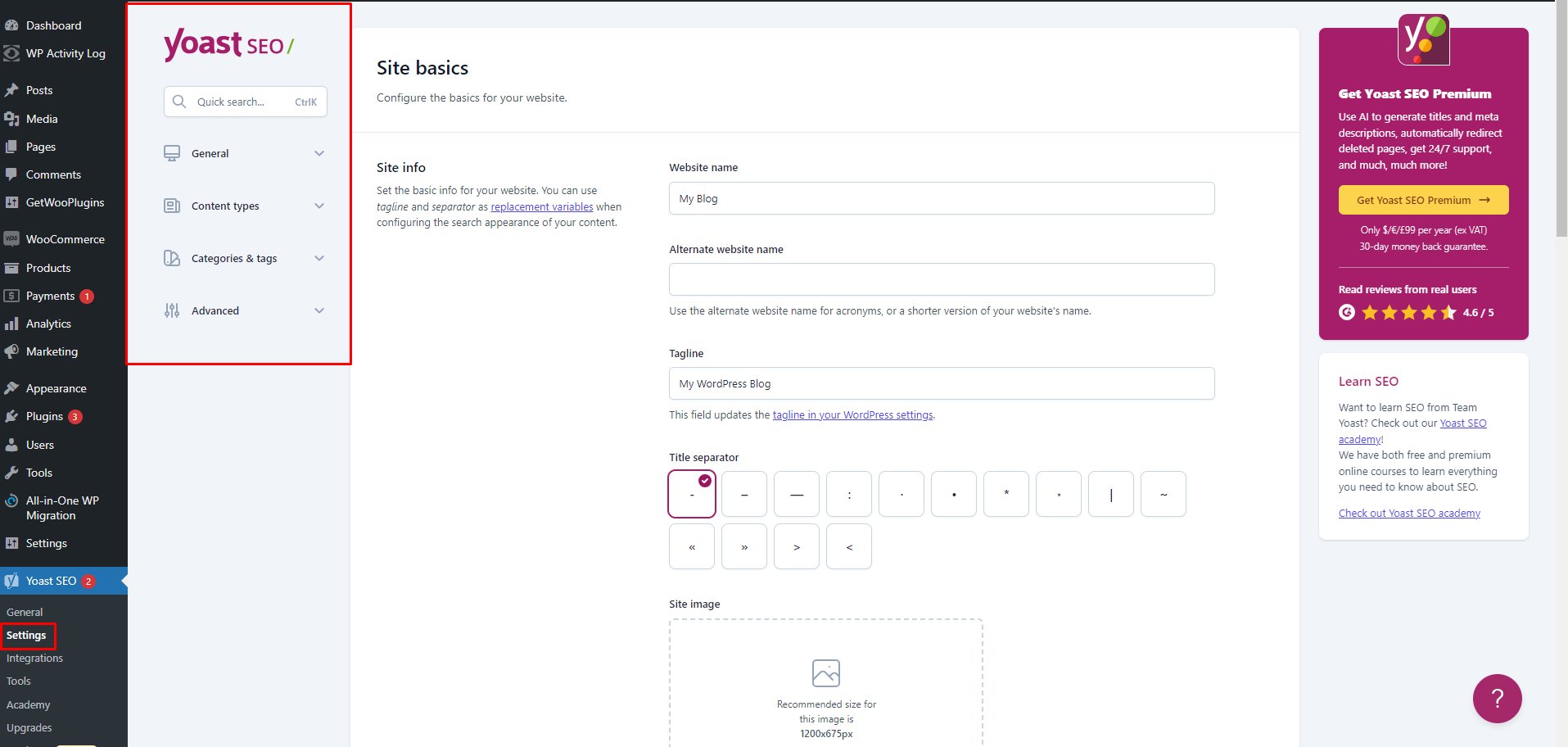
Task: Expand the Content types section
Action: (x=319, y=206)
